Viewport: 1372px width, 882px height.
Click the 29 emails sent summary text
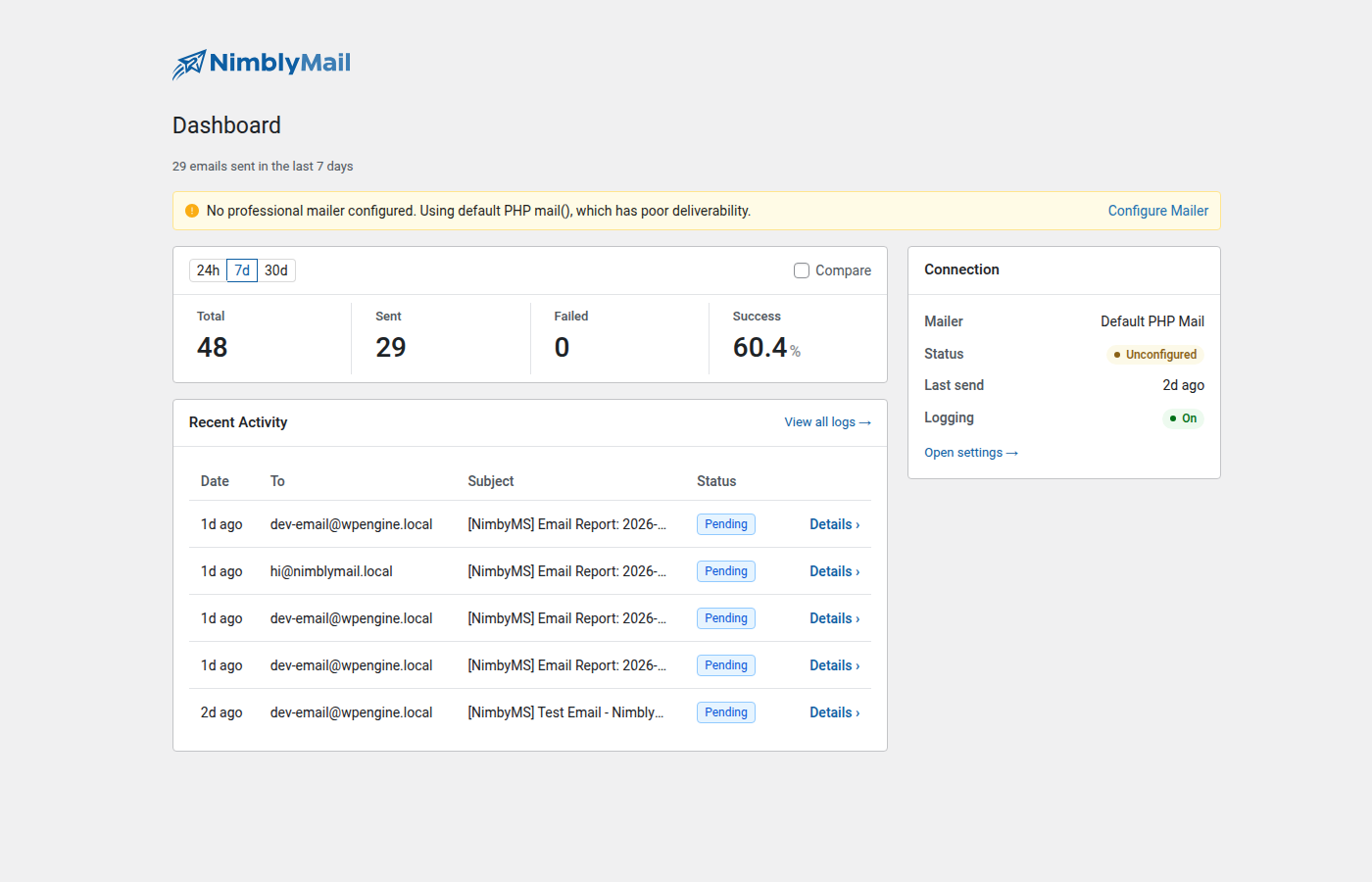click(x=263, y=167)
